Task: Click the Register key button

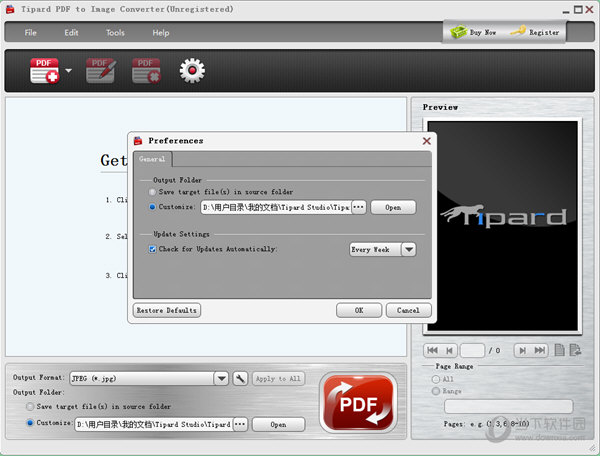Action: pos(535,32)
